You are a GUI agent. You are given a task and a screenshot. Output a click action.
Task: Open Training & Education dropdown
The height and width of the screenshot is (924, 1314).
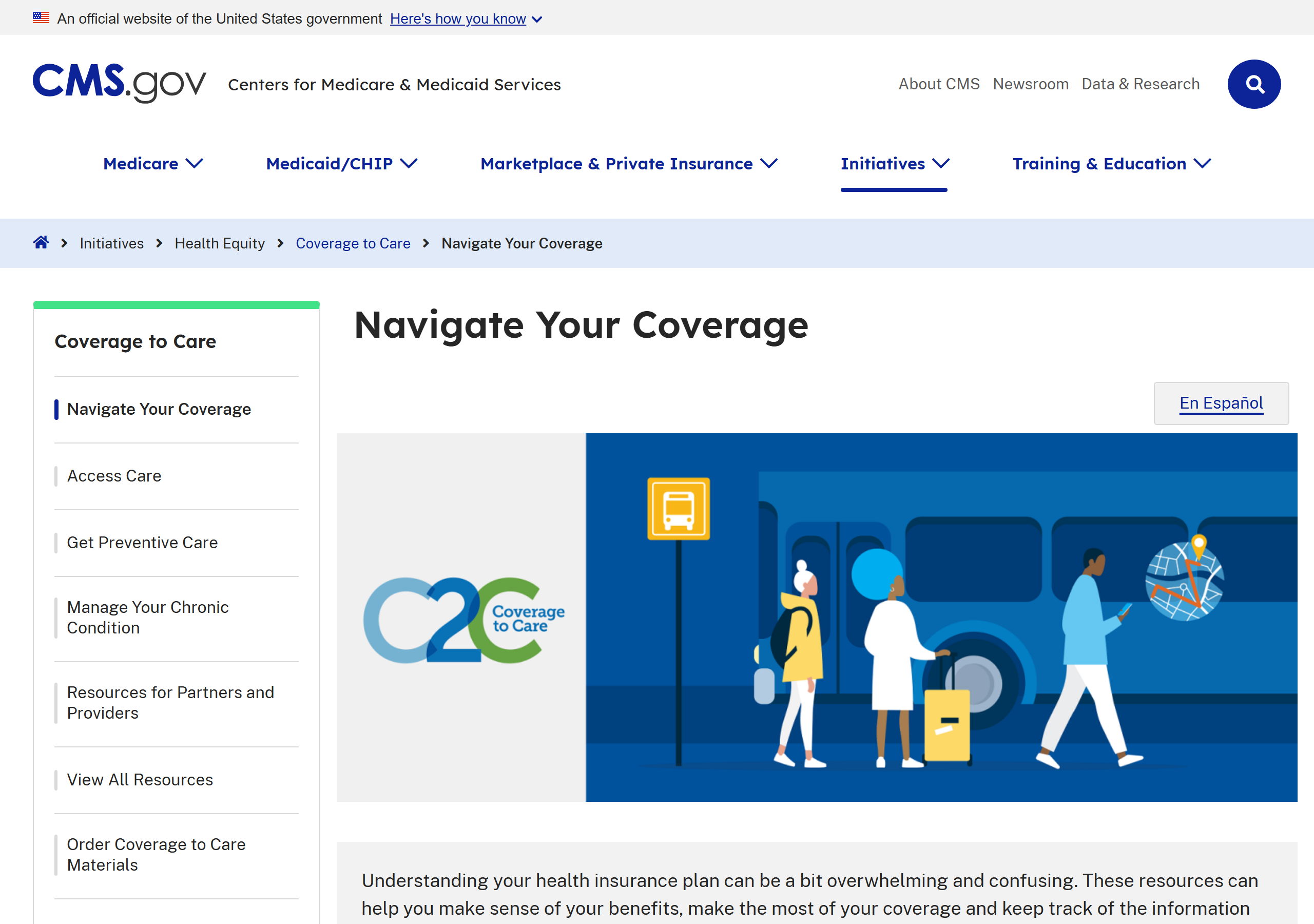pos(1111,164)
